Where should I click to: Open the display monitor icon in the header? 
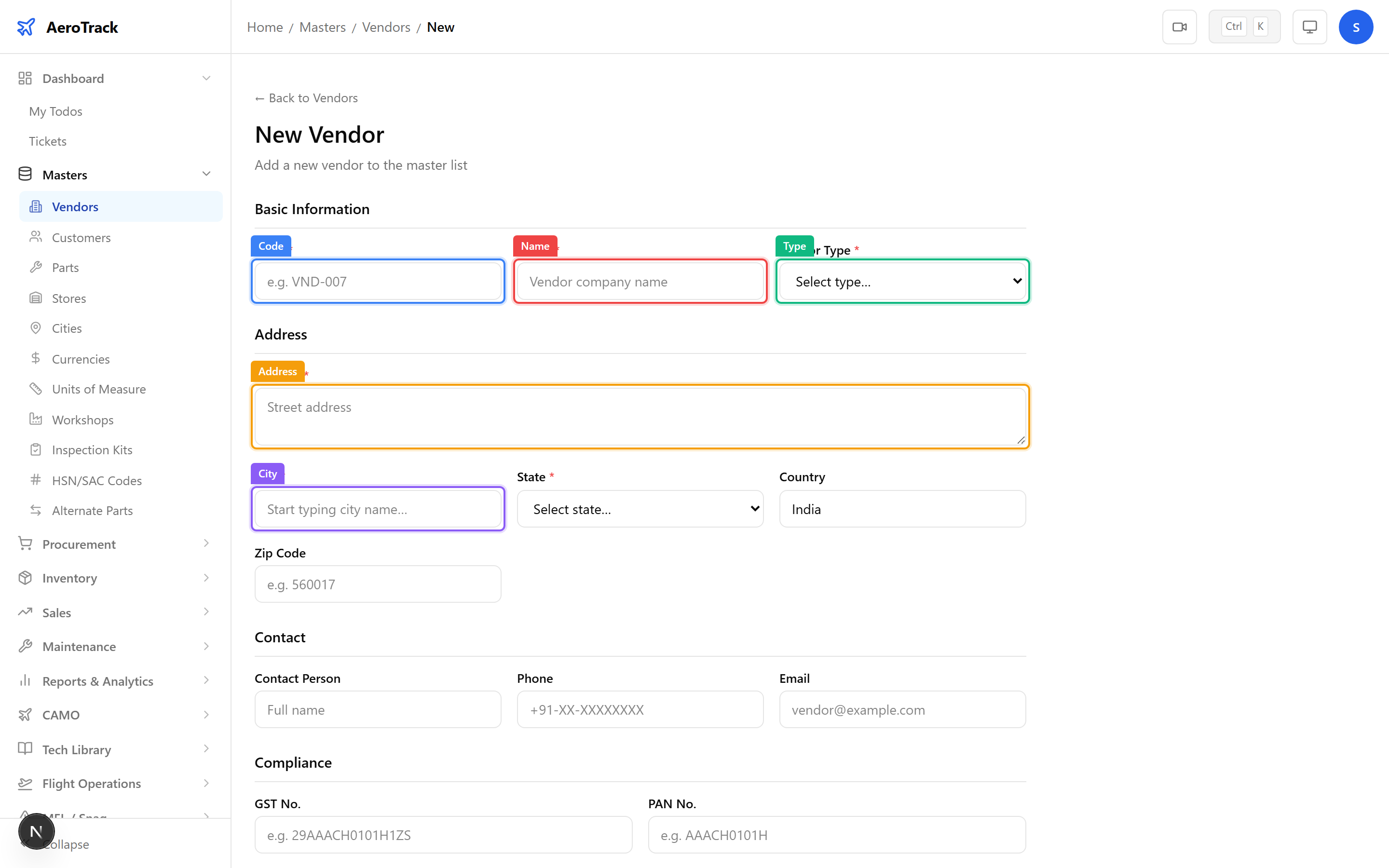point(1309,27)
